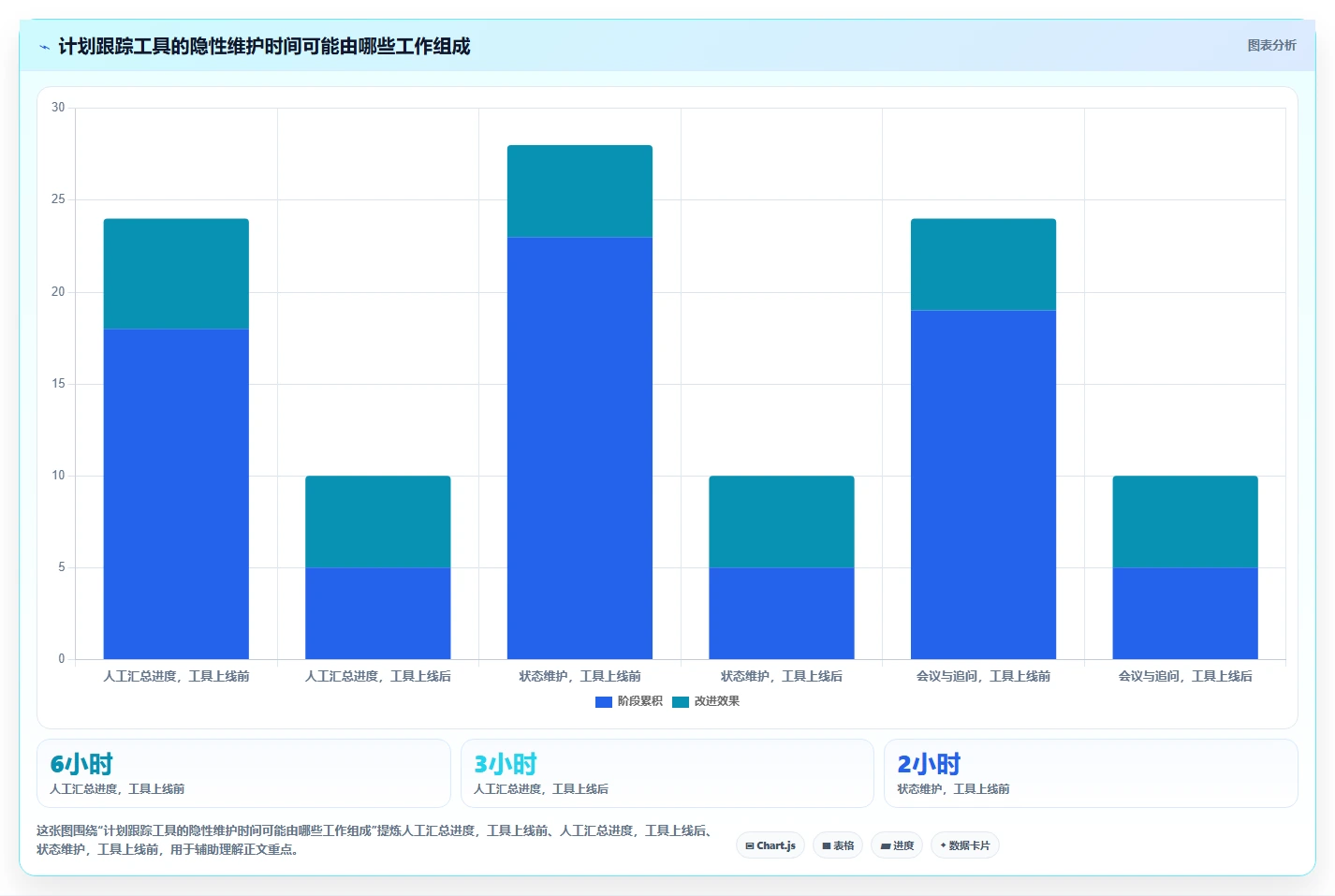Click x-axis label 会议与追问，工具上线前
This screenshot has height=896, width=1335.
click(983, 676)
